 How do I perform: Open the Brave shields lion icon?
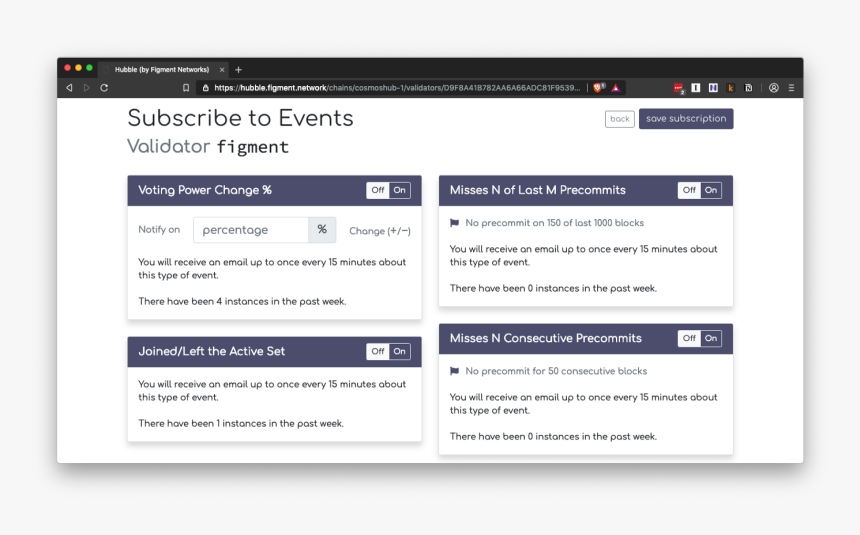598,88
